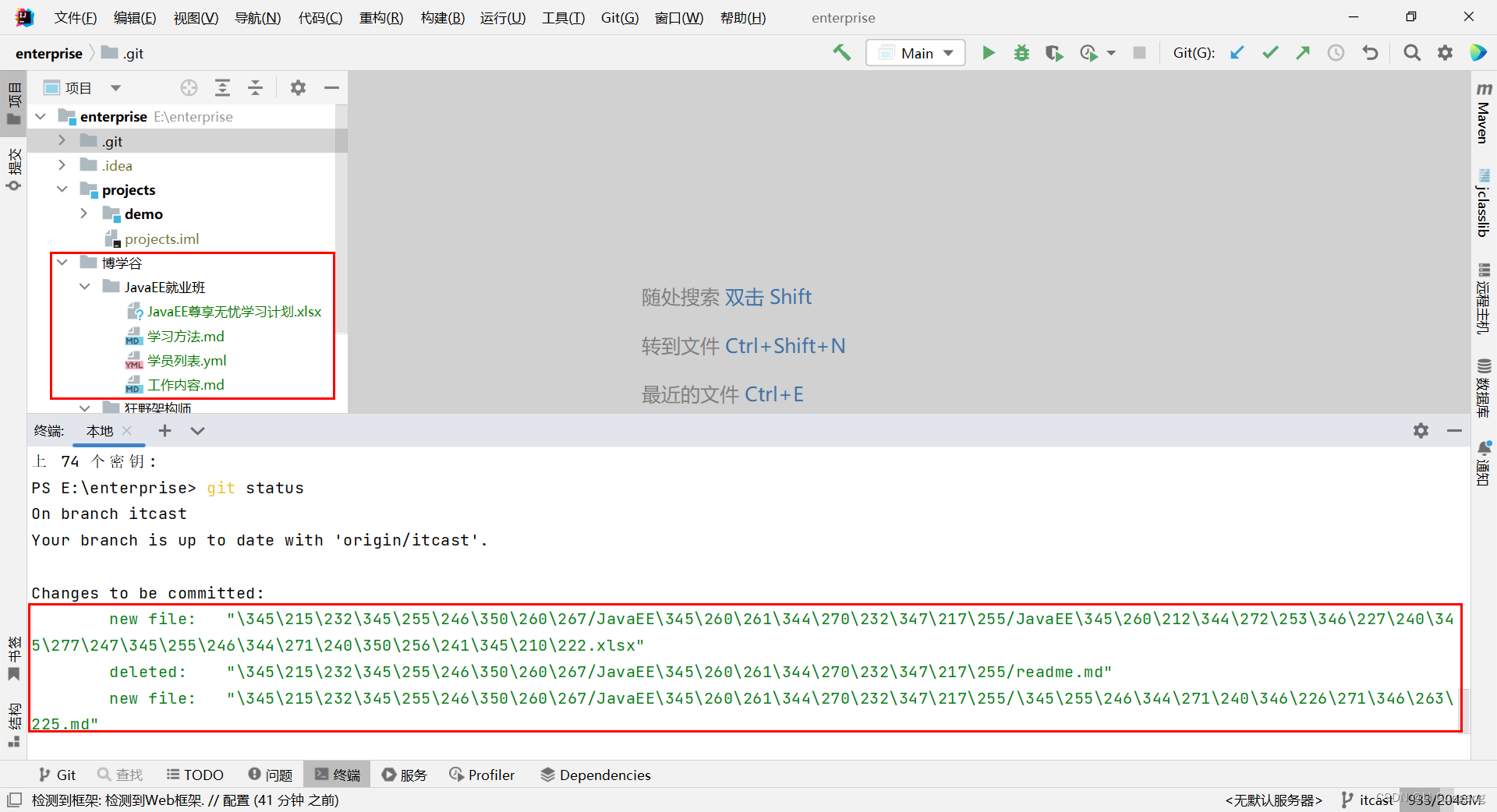Expand all in project panel
1497x812 pixels.
coord(222,88)
